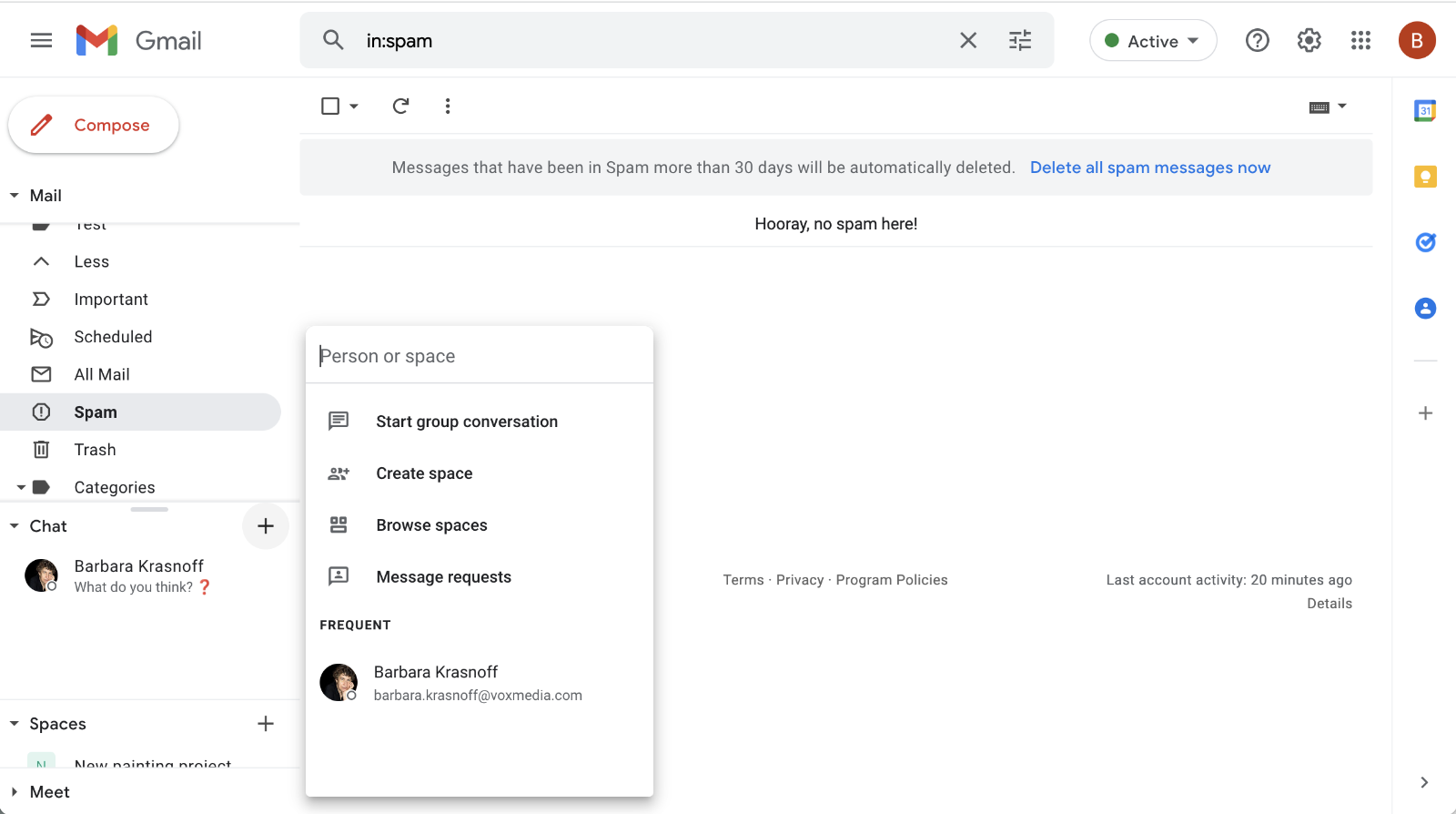
Task: Tick the select all checkbox
Action: point(330,107)
